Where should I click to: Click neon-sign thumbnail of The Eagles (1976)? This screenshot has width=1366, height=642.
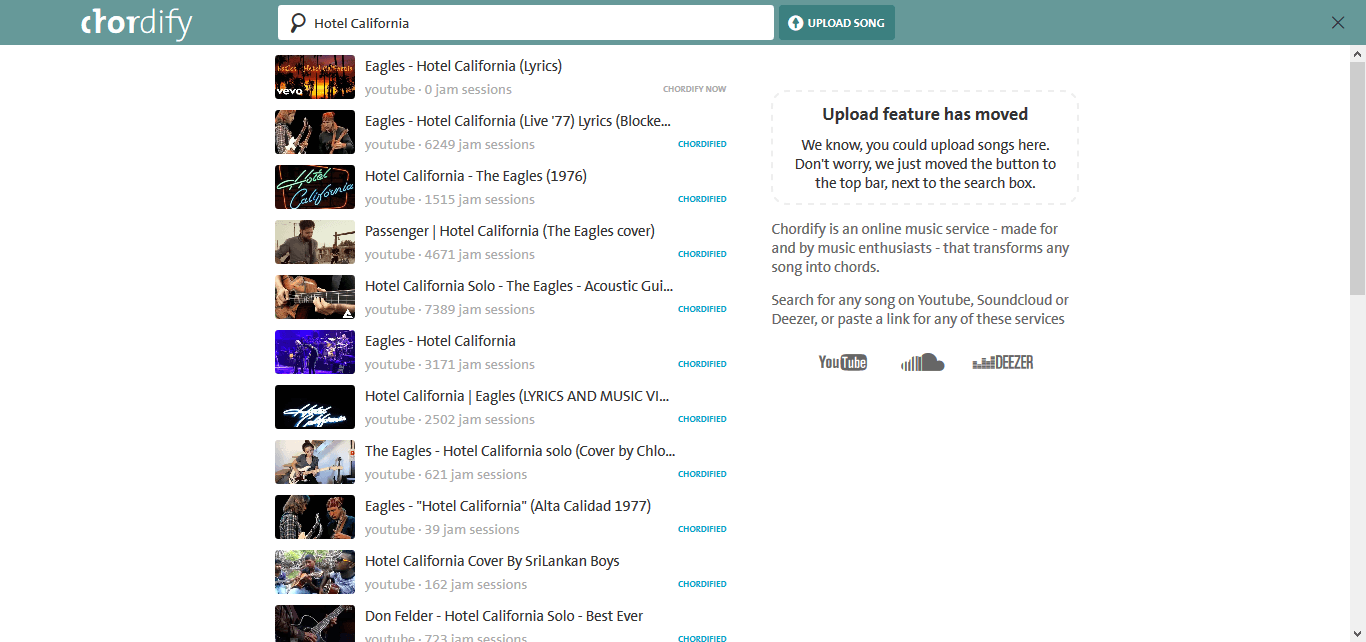315,187
